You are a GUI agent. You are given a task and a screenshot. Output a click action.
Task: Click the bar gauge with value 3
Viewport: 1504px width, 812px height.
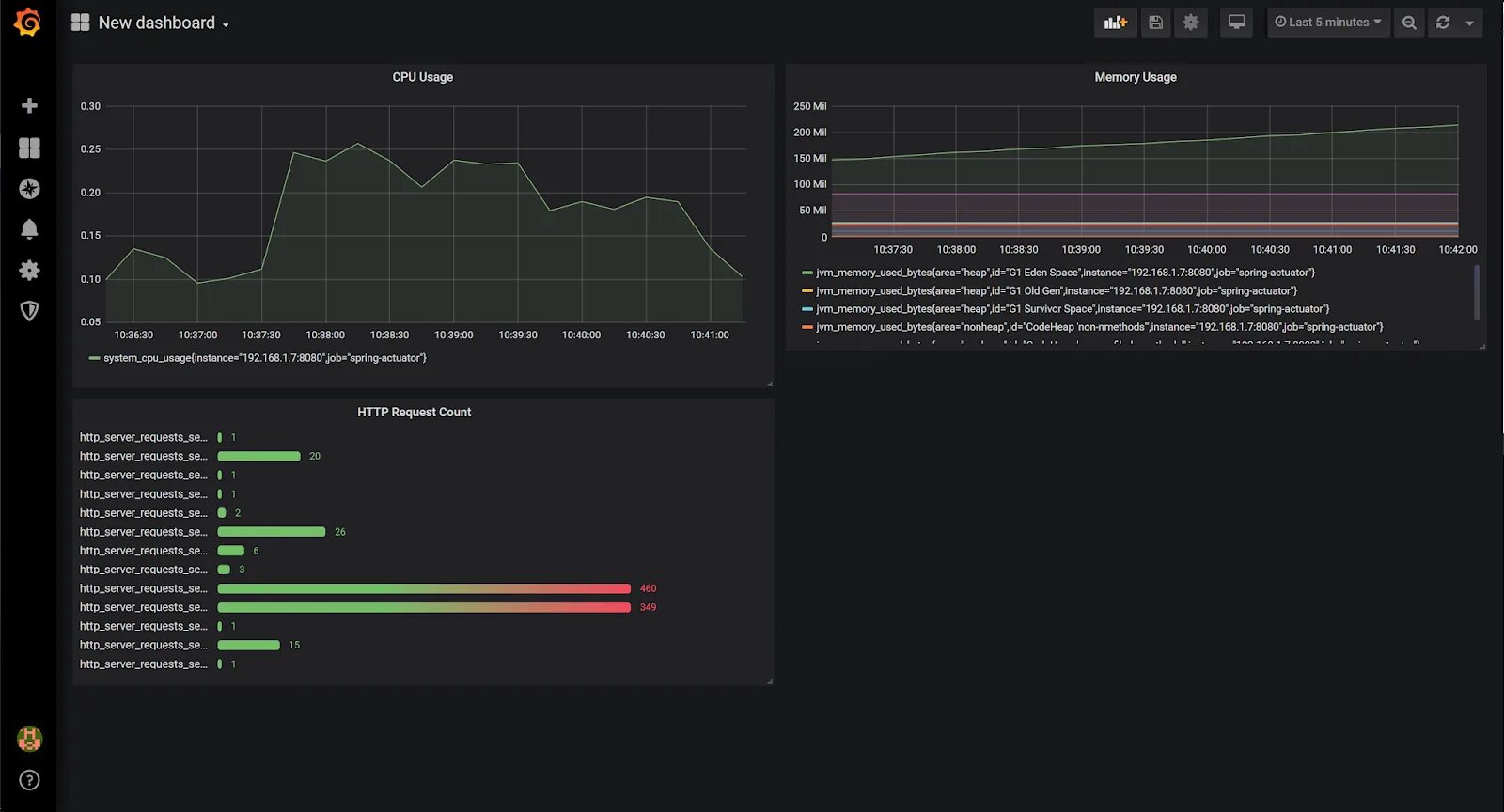[x=224, y=570]
